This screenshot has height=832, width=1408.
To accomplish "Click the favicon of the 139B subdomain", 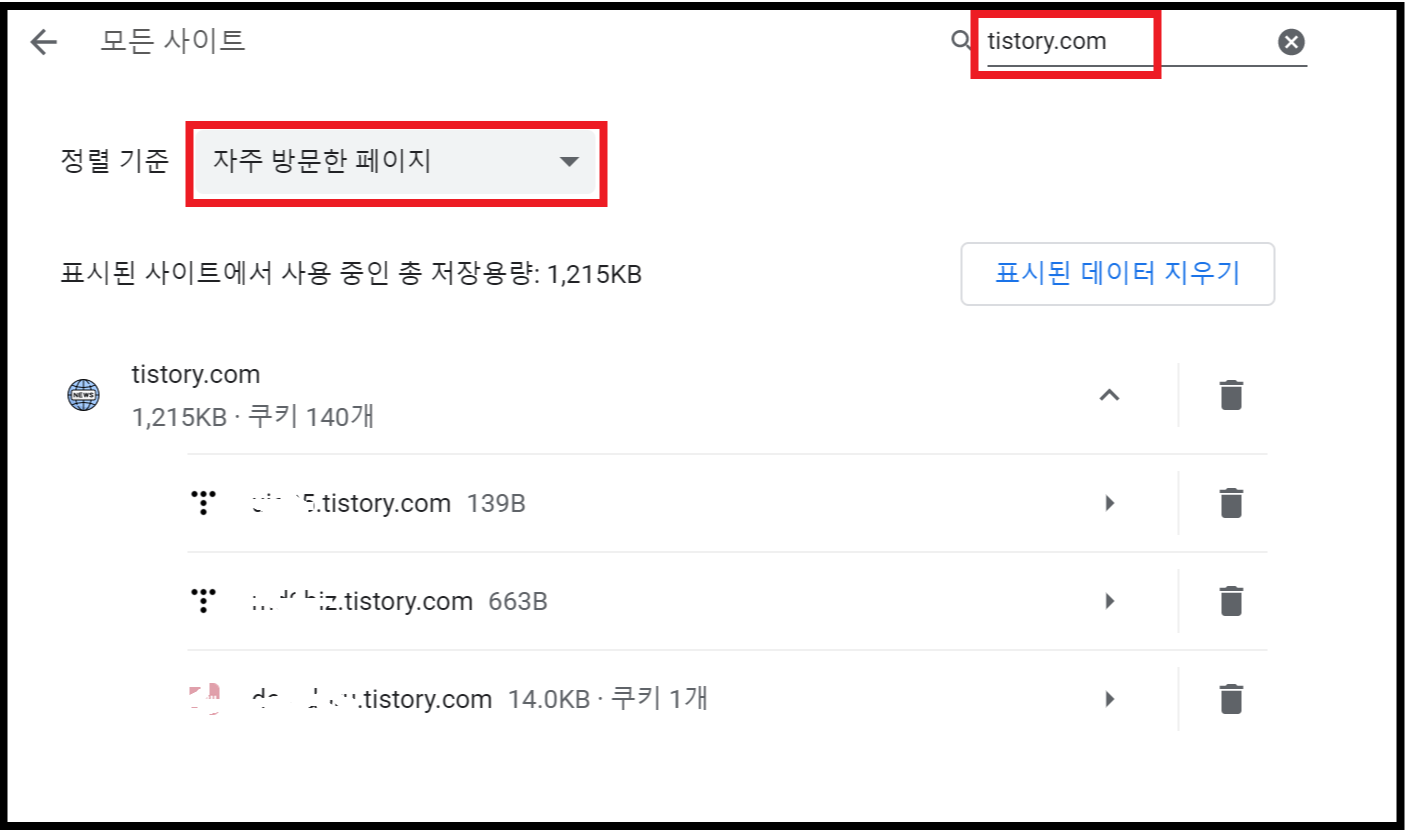I will [x=204, y=503].
